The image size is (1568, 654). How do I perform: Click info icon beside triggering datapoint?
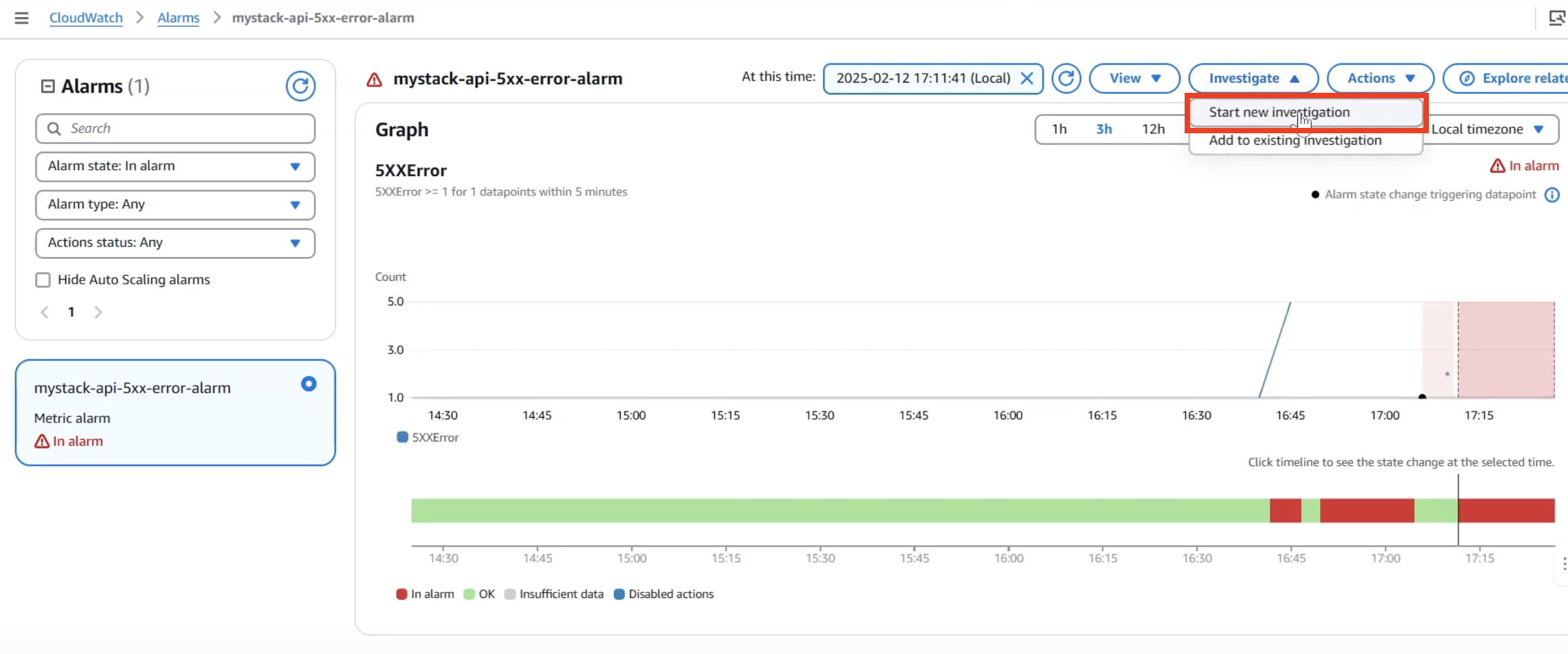1552,195
